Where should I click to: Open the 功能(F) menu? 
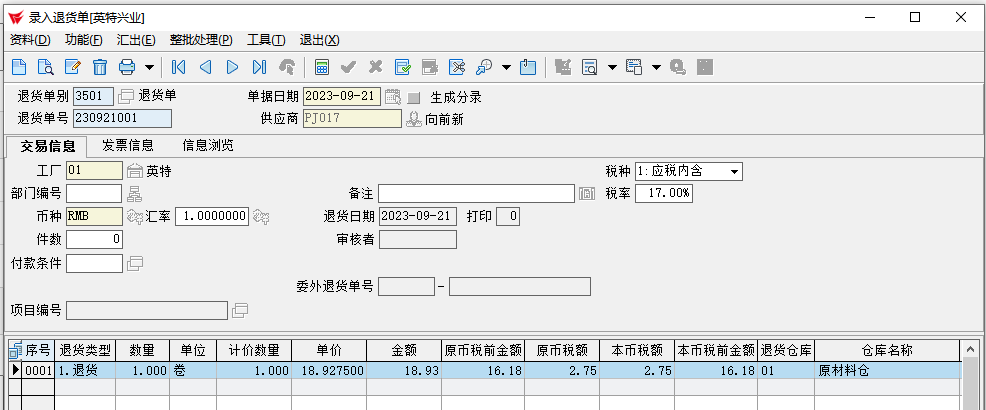coord(83,40)
